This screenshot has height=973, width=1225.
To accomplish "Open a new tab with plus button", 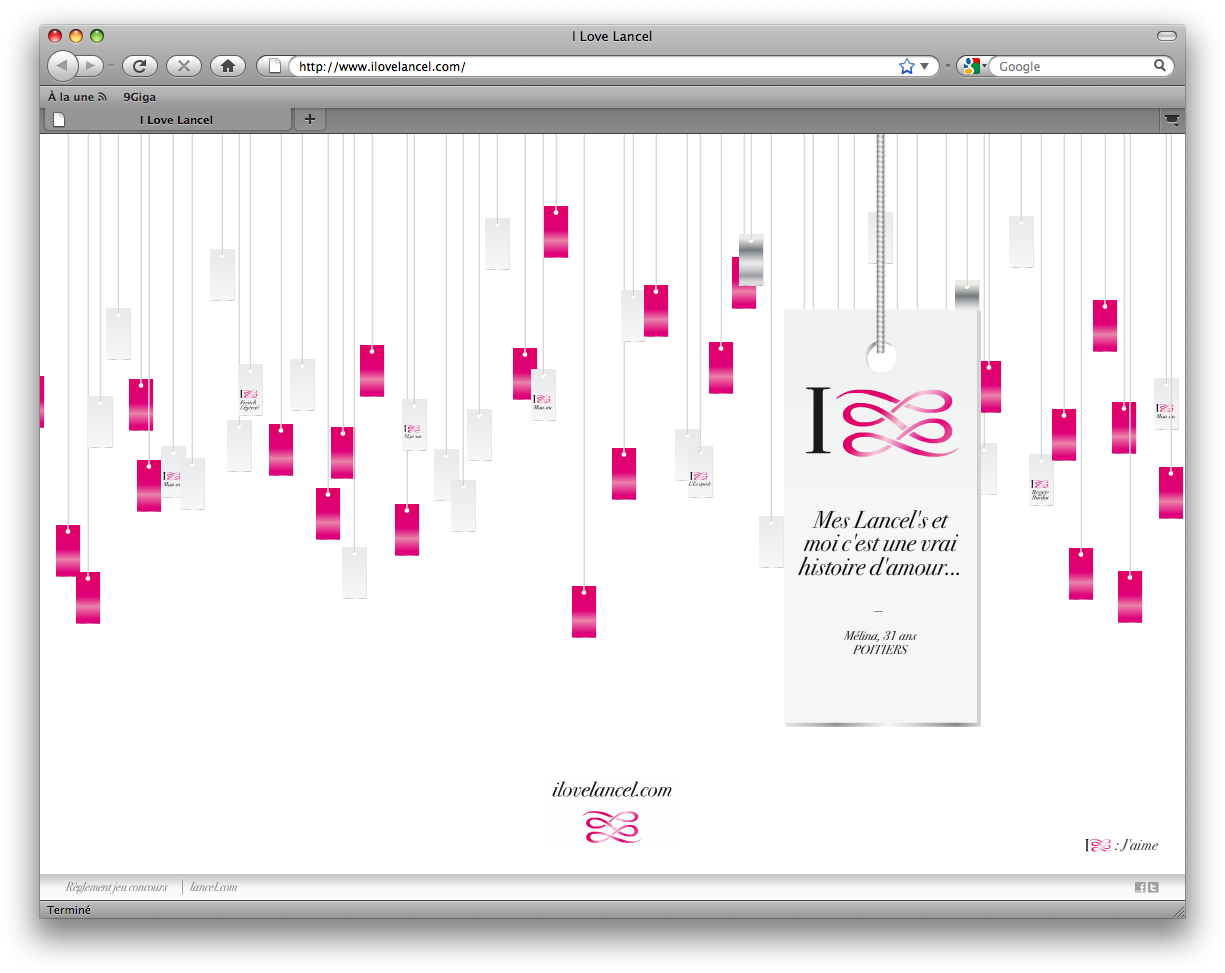I will coord(310,120).
